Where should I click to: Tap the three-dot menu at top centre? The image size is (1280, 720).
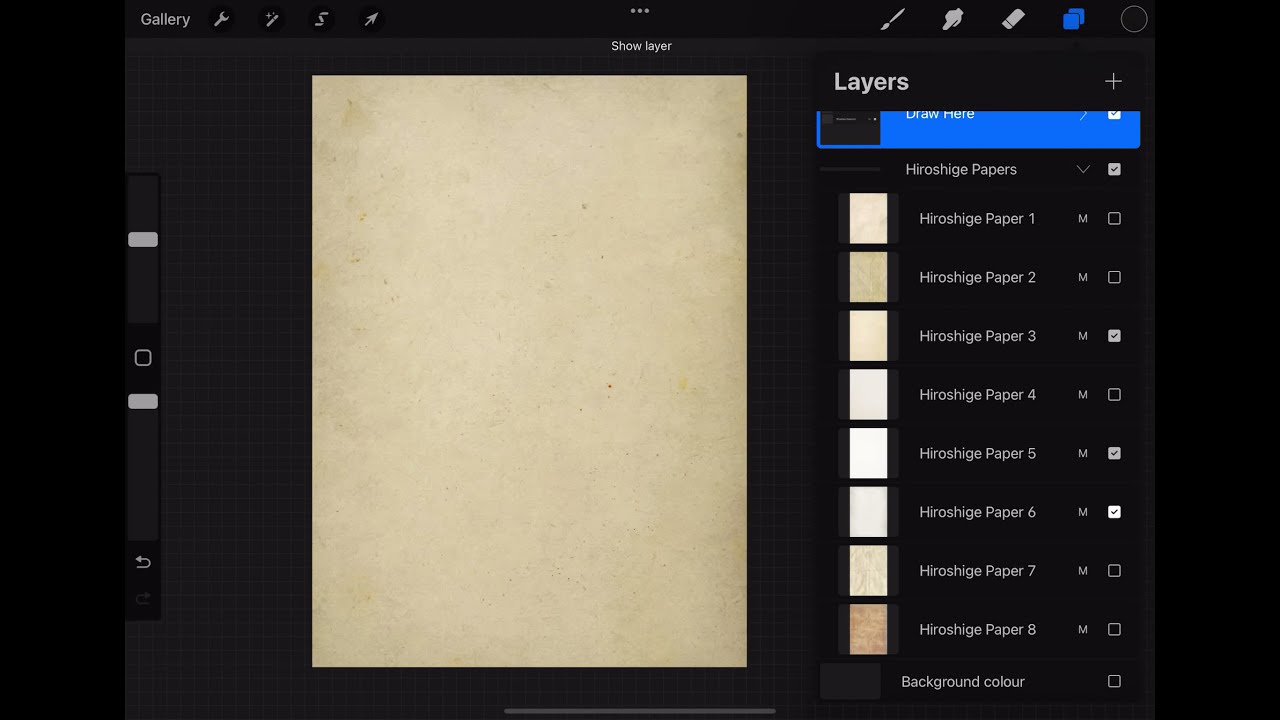coord(640,11)
